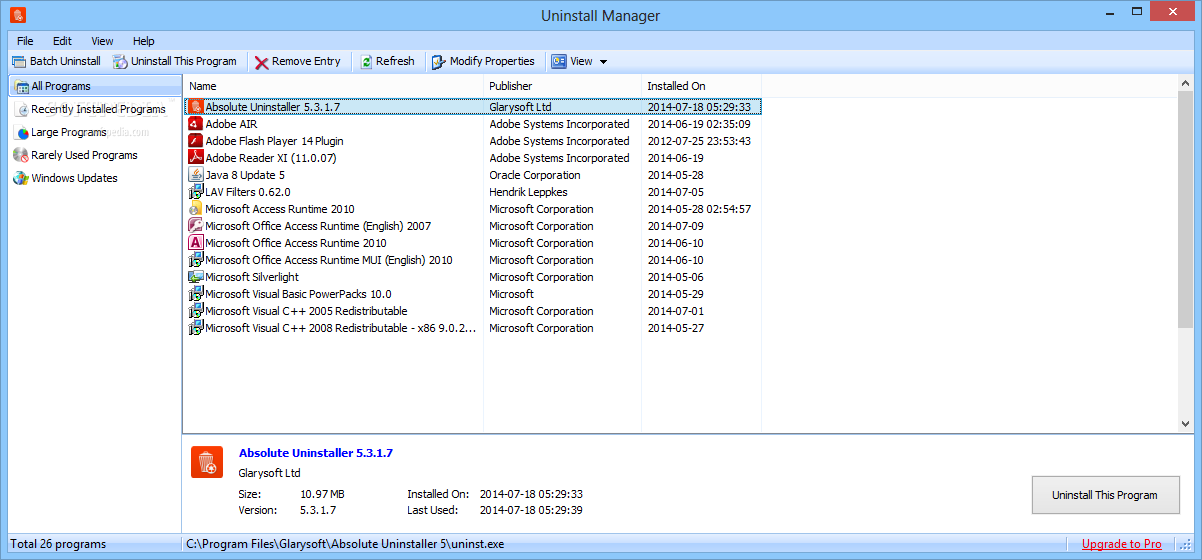Image resolution: width=1202 pixels, height=560 pixels.
Task: Select Microsoft Office Access Runtime MUI (English) 2010
Action: 329,260
